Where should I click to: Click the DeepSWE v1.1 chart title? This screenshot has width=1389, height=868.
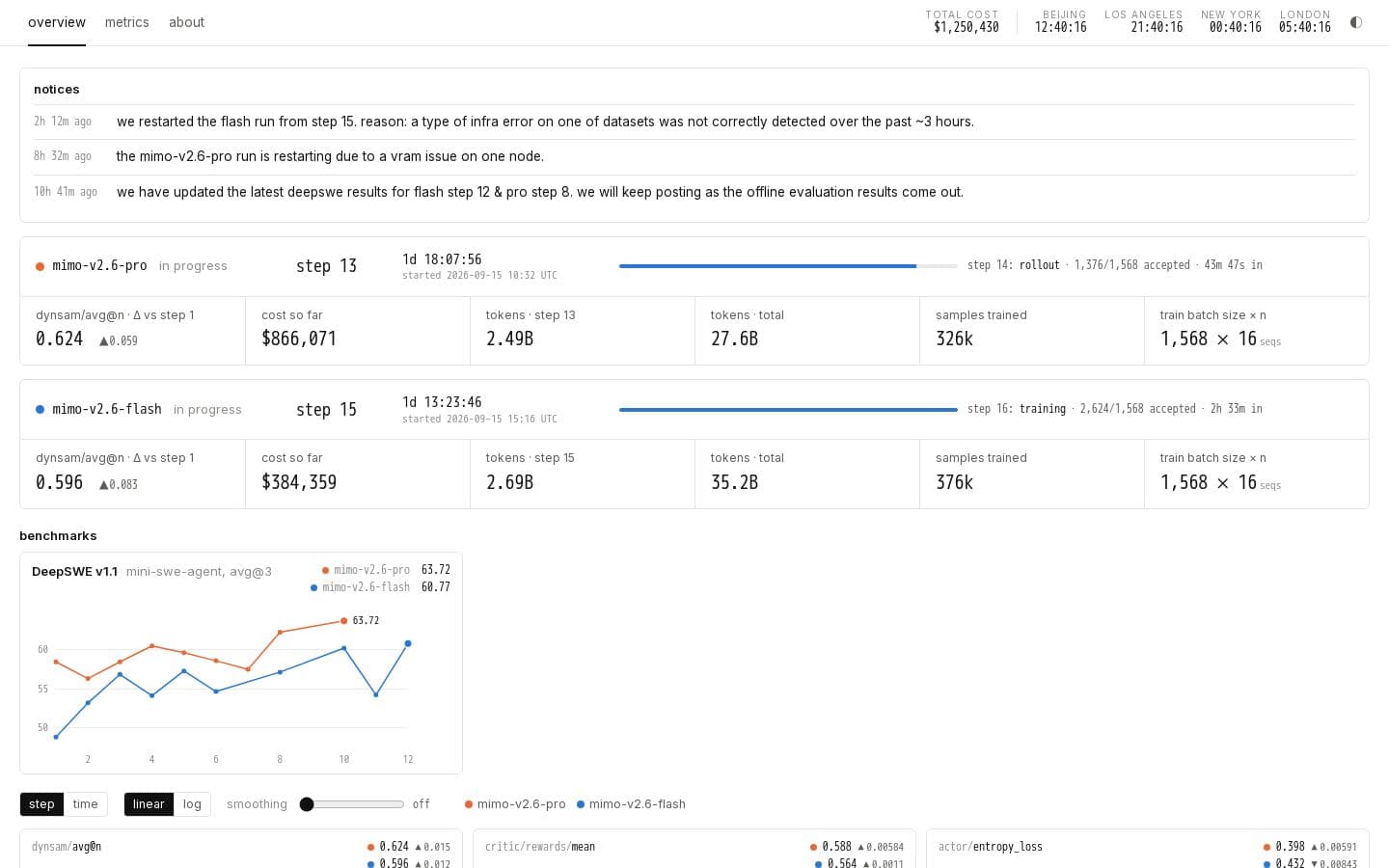pos(74,572)
